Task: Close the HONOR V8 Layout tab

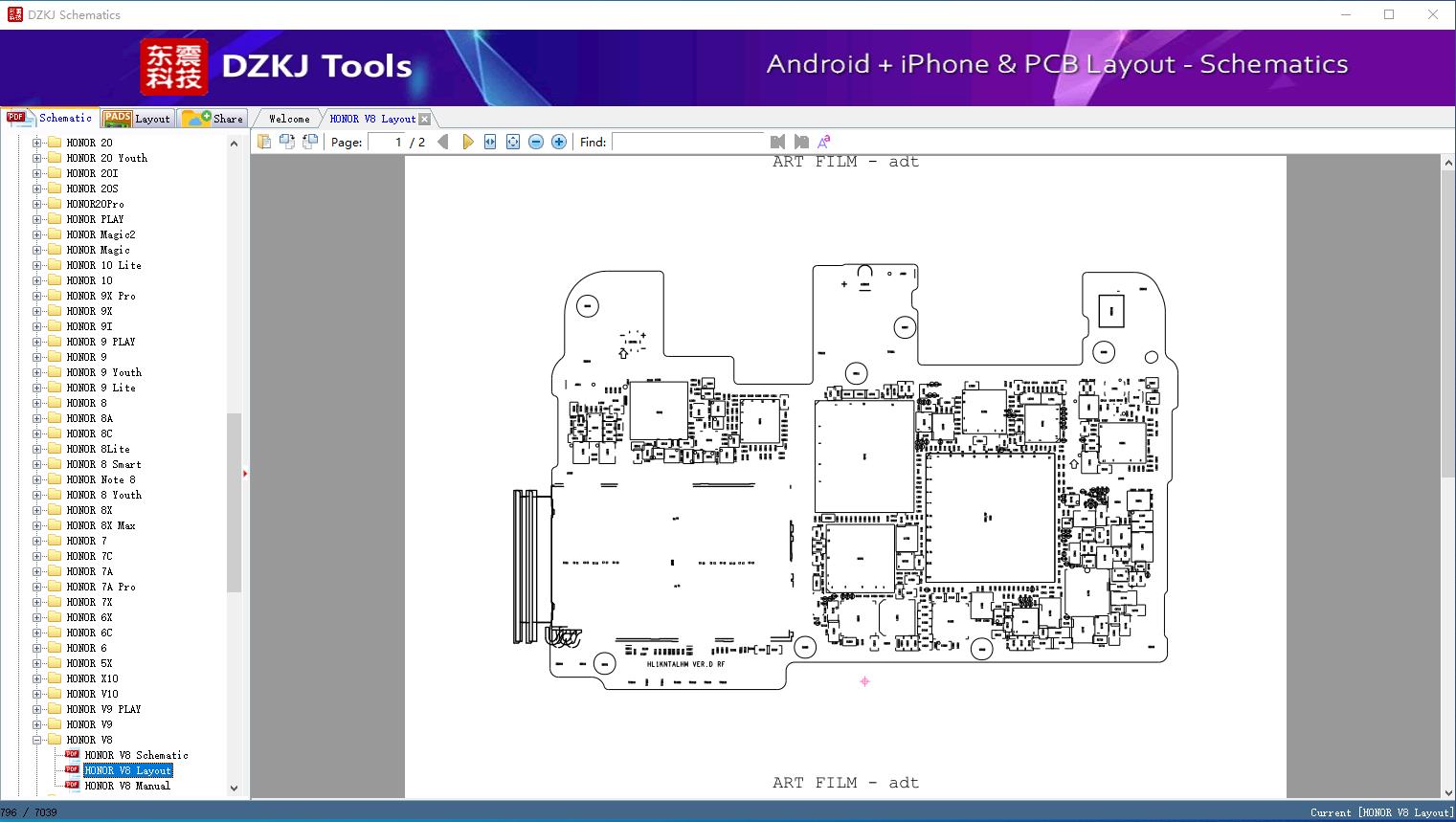Action: coord(425,119)
